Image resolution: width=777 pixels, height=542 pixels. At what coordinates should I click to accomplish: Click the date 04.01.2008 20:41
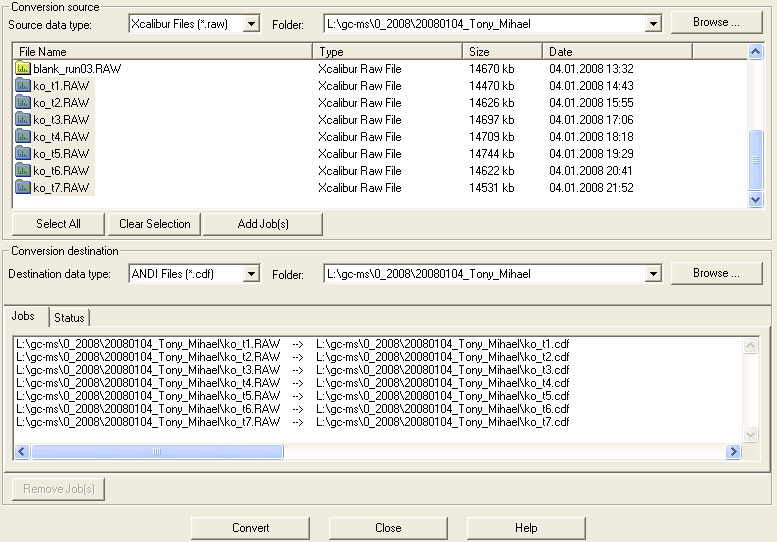(591, 170)
